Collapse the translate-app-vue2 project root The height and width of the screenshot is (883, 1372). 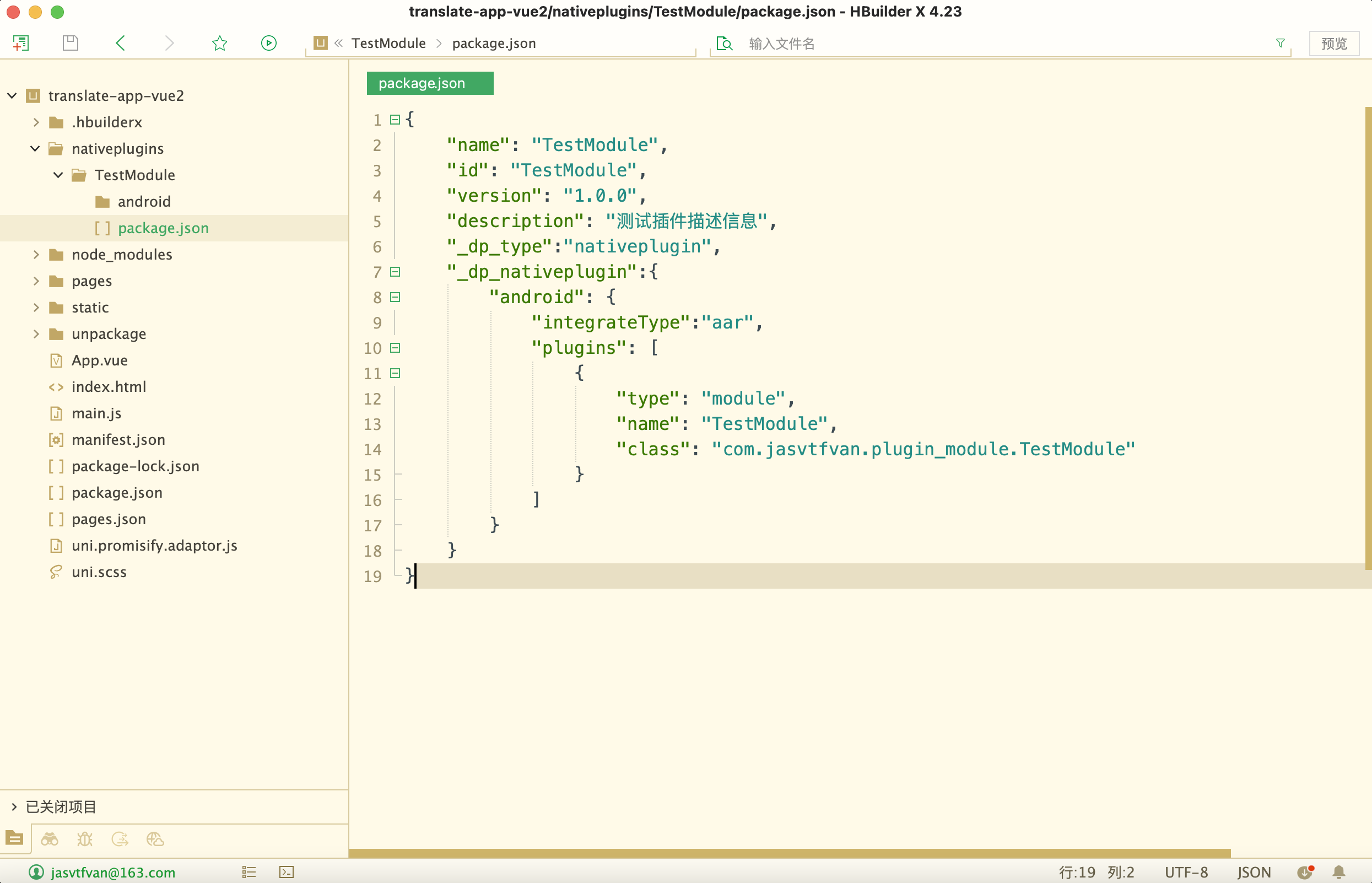point(12,95)
